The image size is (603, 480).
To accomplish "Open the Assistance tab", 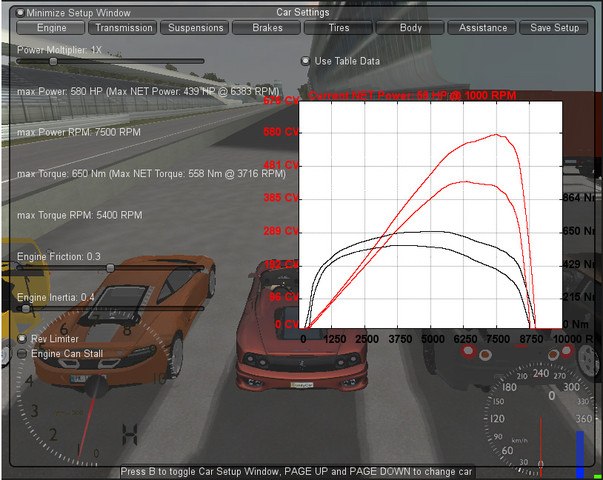I will 483,28.
